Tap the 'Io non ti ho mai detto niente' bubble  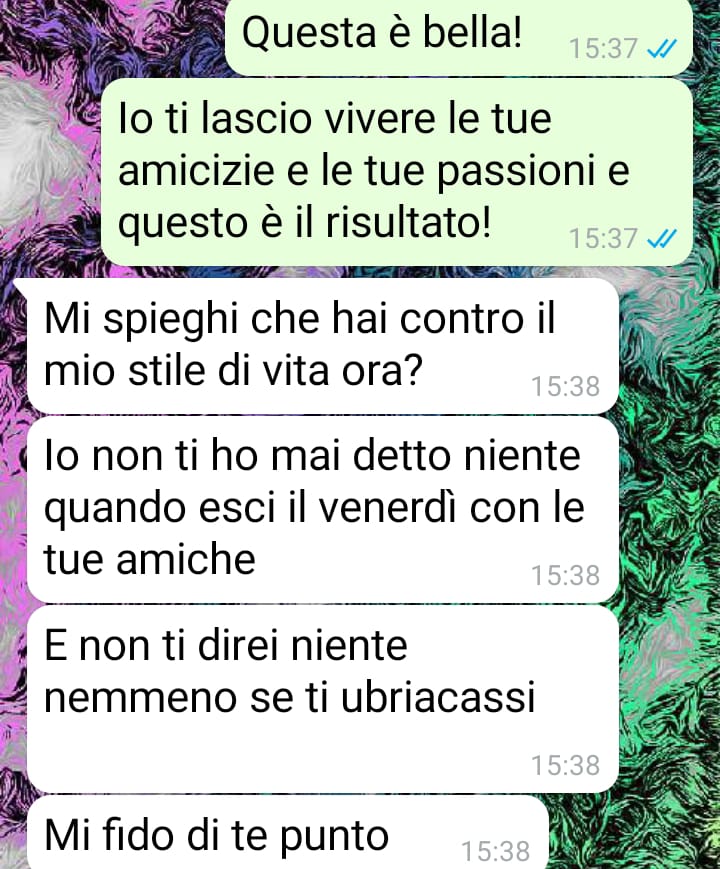323,510
